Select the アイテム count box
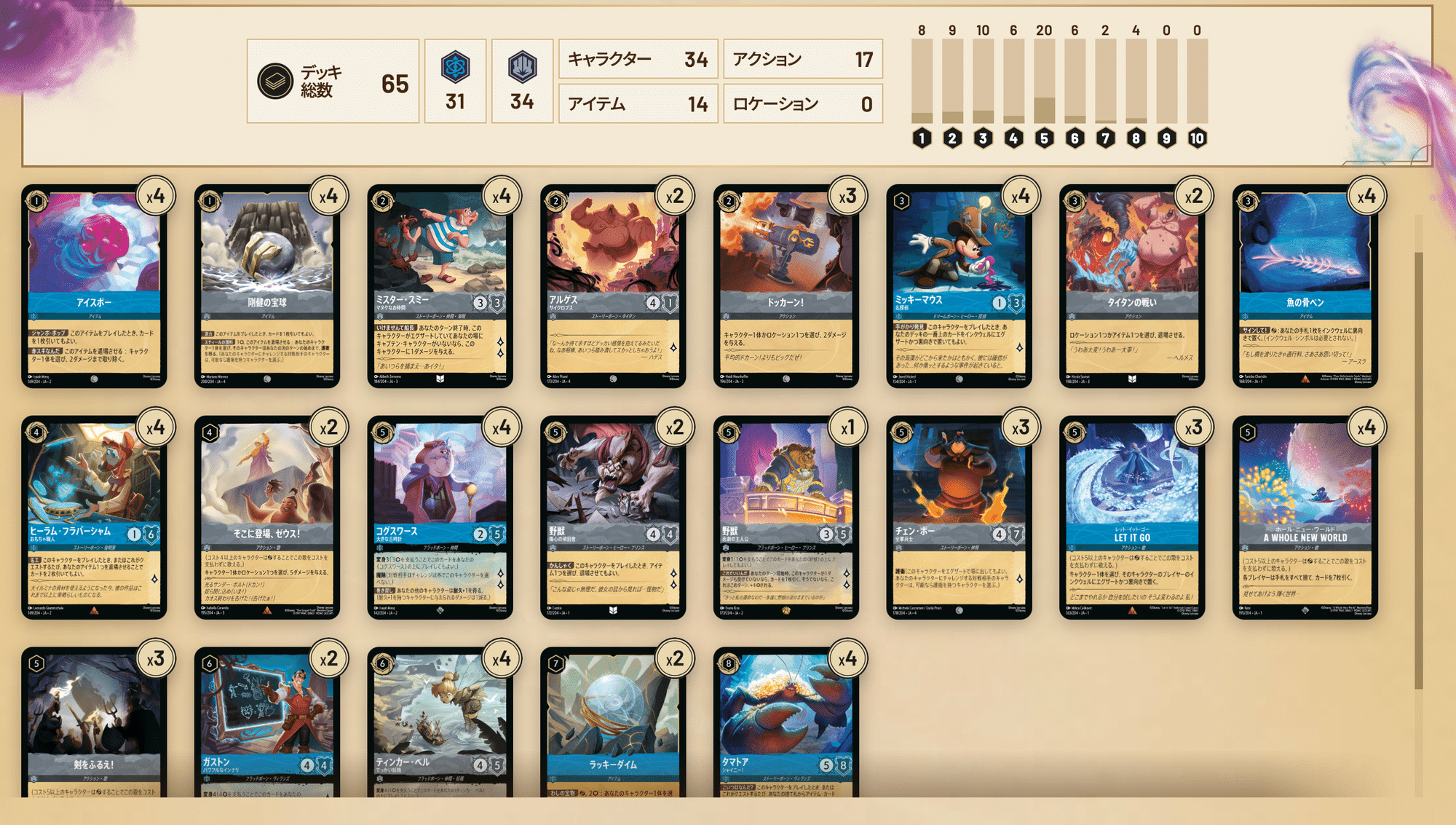The width and height of the screenshot is (1456, 825). pyautogui.click(x=638, y=103)
